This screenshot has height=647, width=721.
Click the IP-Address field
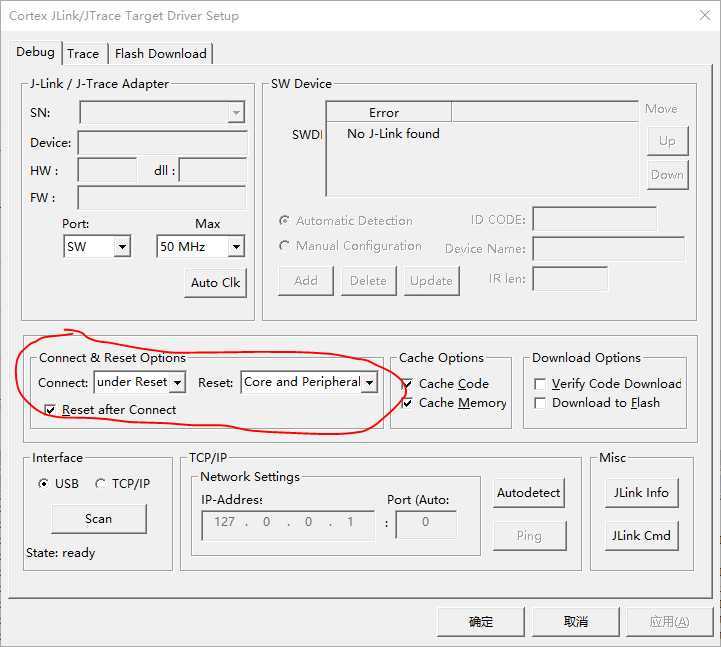(x=288, y=525)
